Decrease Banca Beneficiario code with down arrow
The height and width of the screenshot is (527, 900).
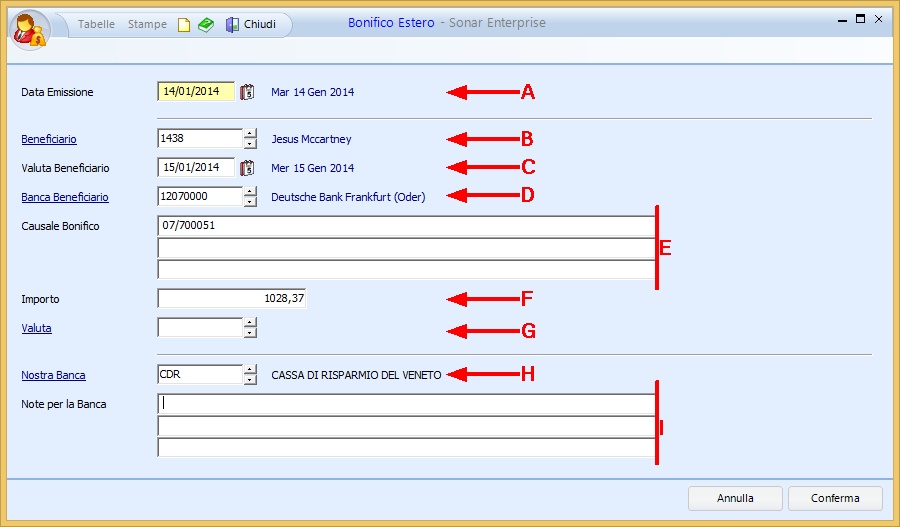point(250,202)
